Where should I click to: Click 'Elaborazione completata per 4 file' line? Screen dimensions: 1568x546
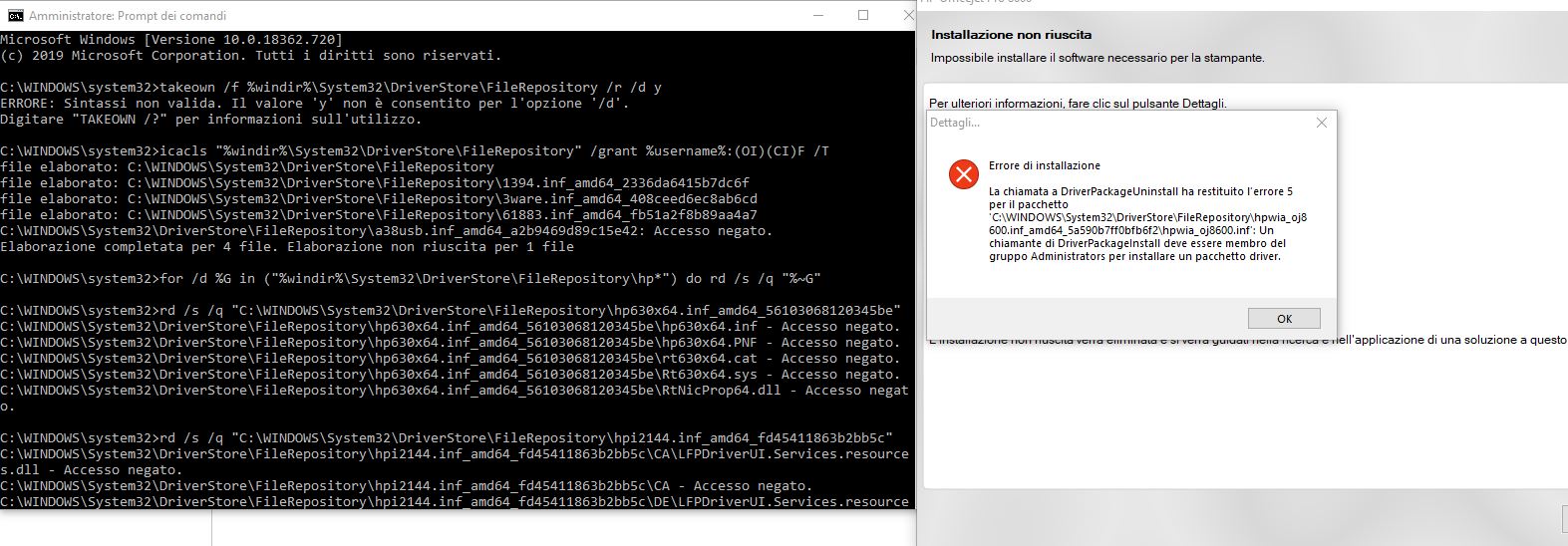(287, 246)
